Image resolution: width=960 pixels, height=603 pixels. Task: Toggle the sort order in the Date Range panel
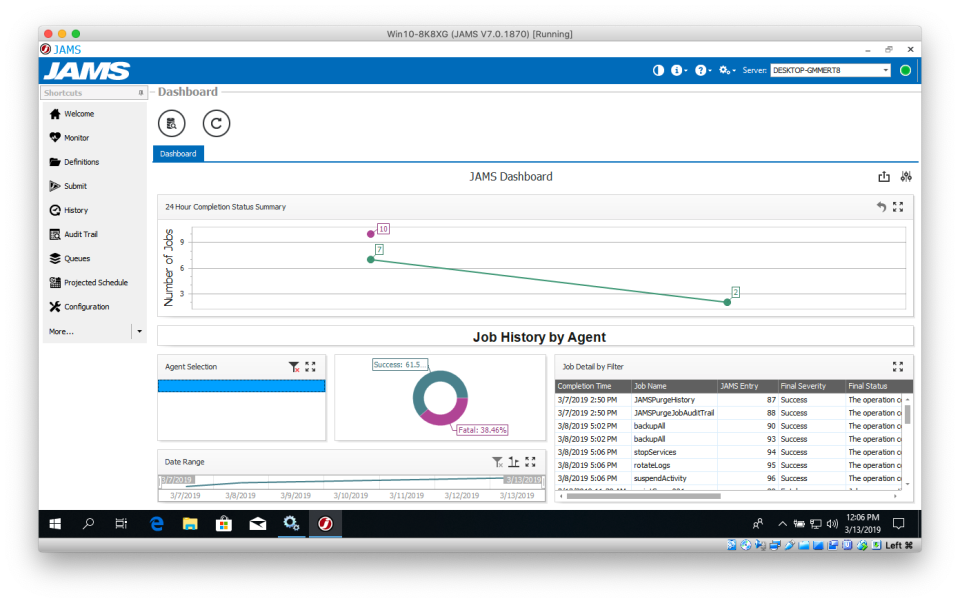(514, 462)
